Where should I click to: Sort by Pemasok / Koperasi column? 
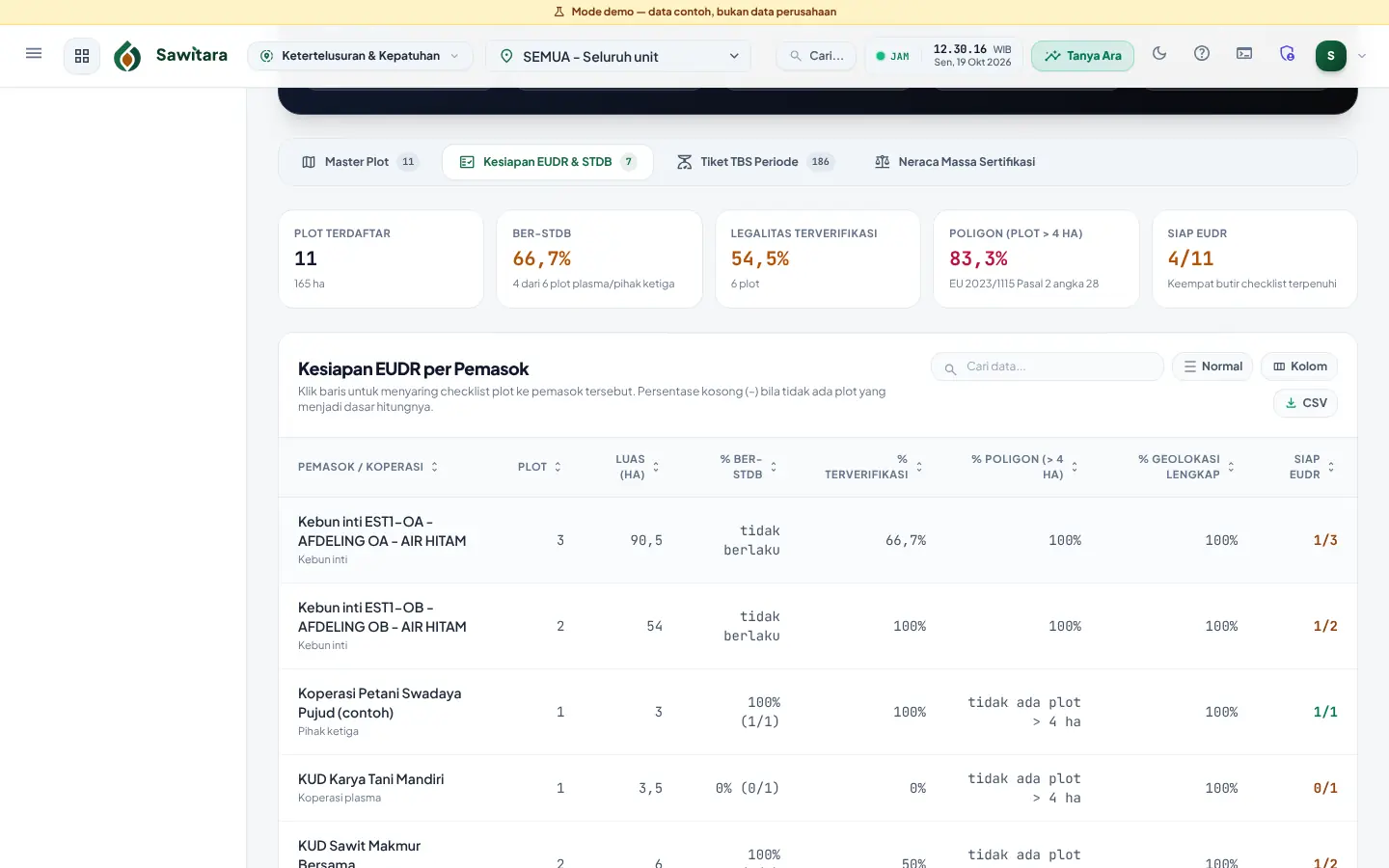click(368, 467)
